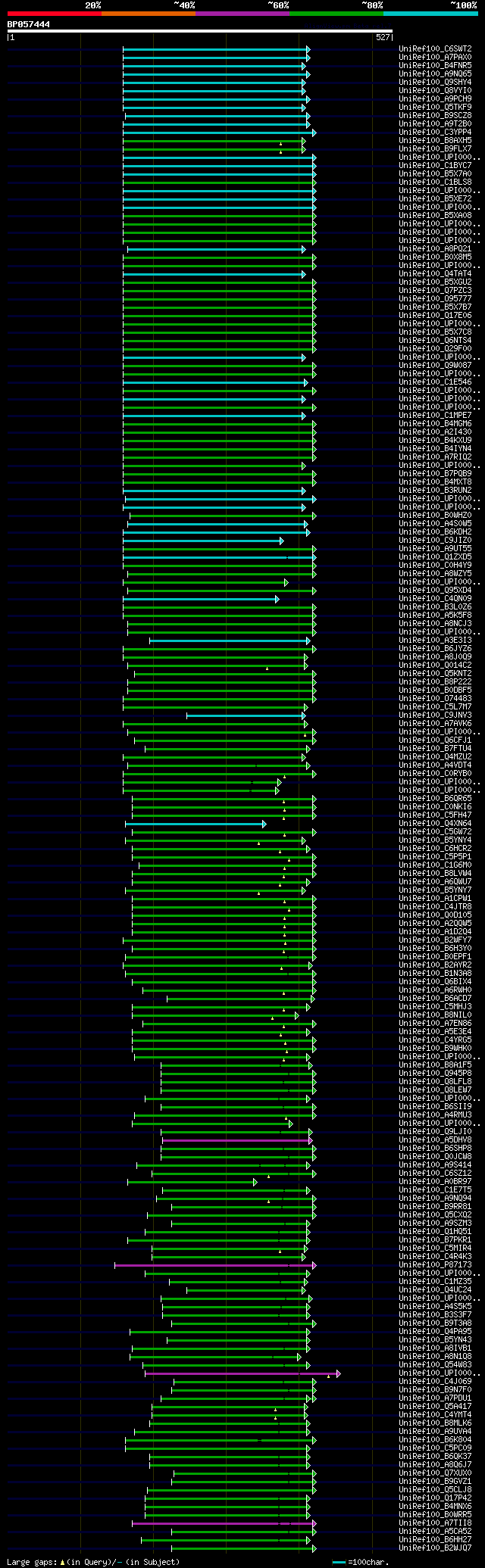Image resolution: width=485 pixels, height=1568 pixels.
Task: Select the UniRef100_Q54W83 entry
Action: point(435,1365)
